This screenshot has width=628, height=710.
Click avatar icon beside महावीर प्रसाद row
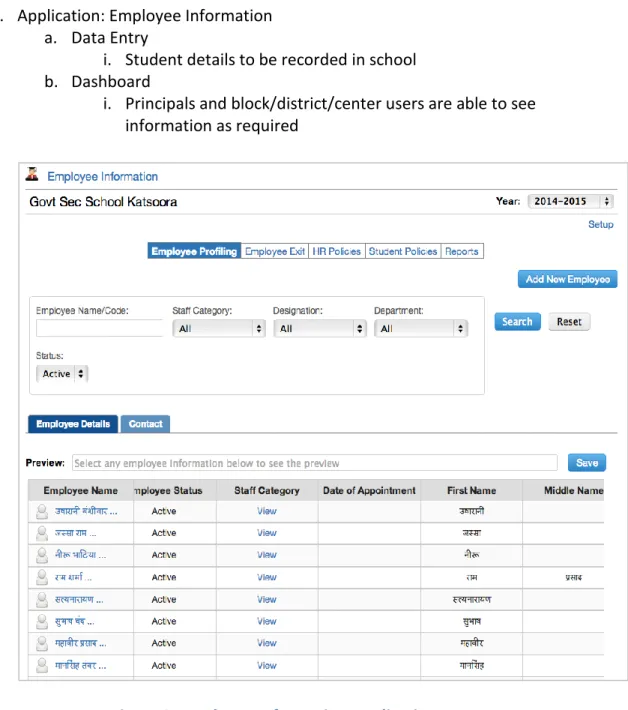(42, 643)
